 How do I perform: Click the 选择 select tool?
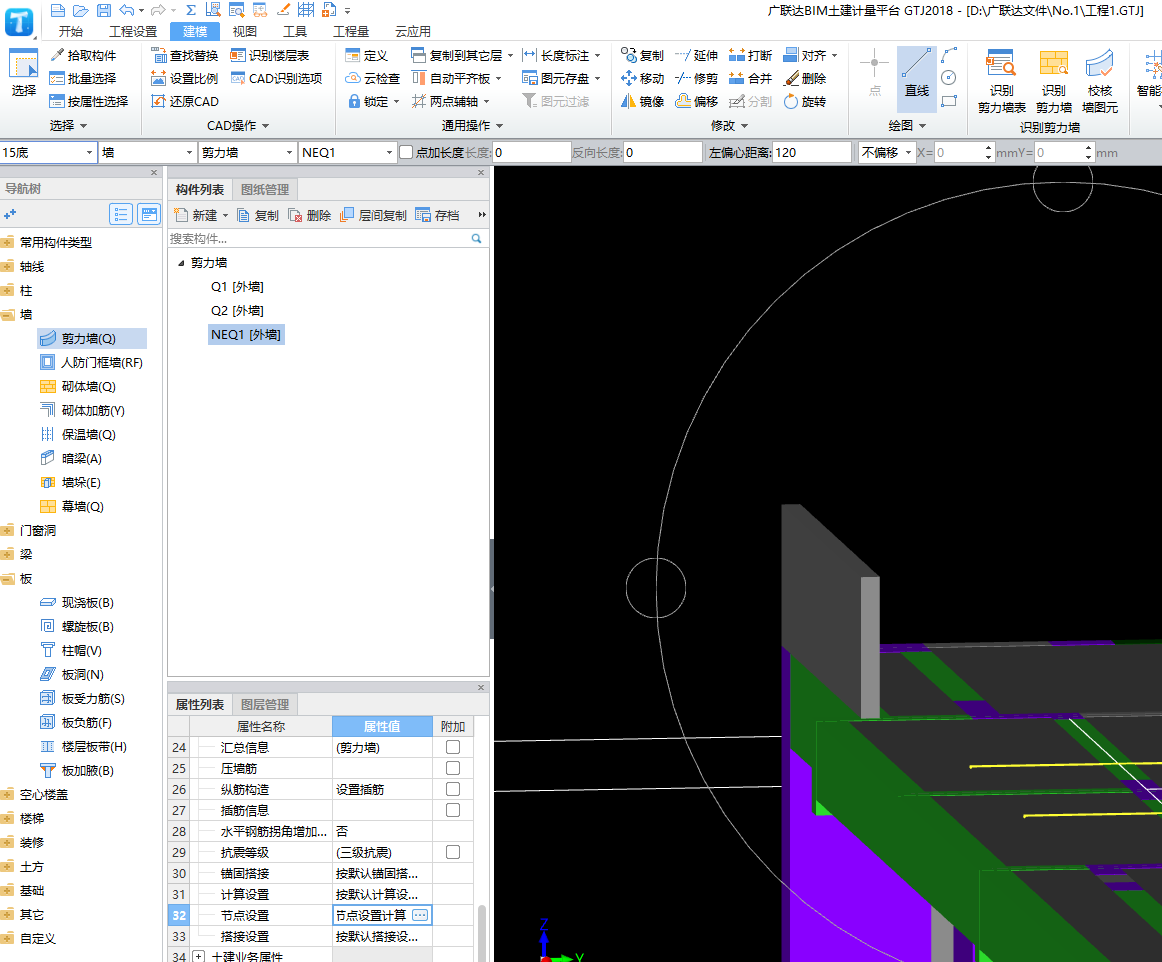[x=24, y=74]
